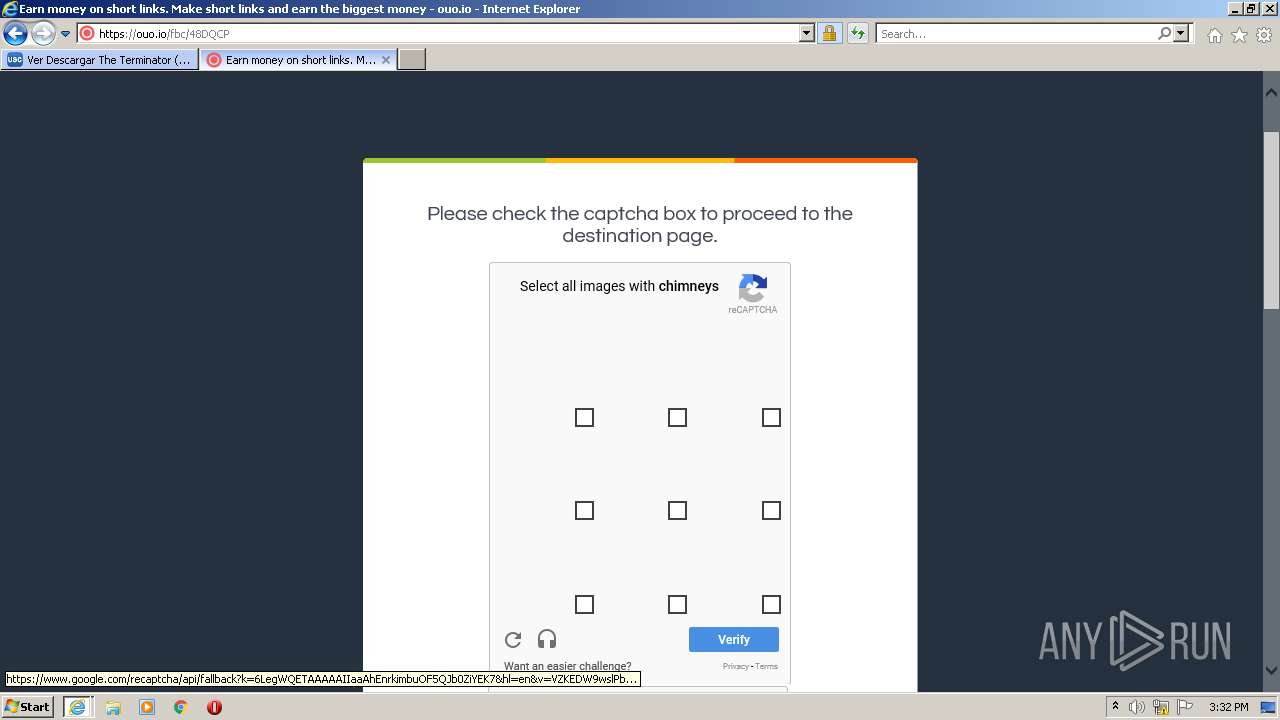Check the third row, first image checkbox

584,604
